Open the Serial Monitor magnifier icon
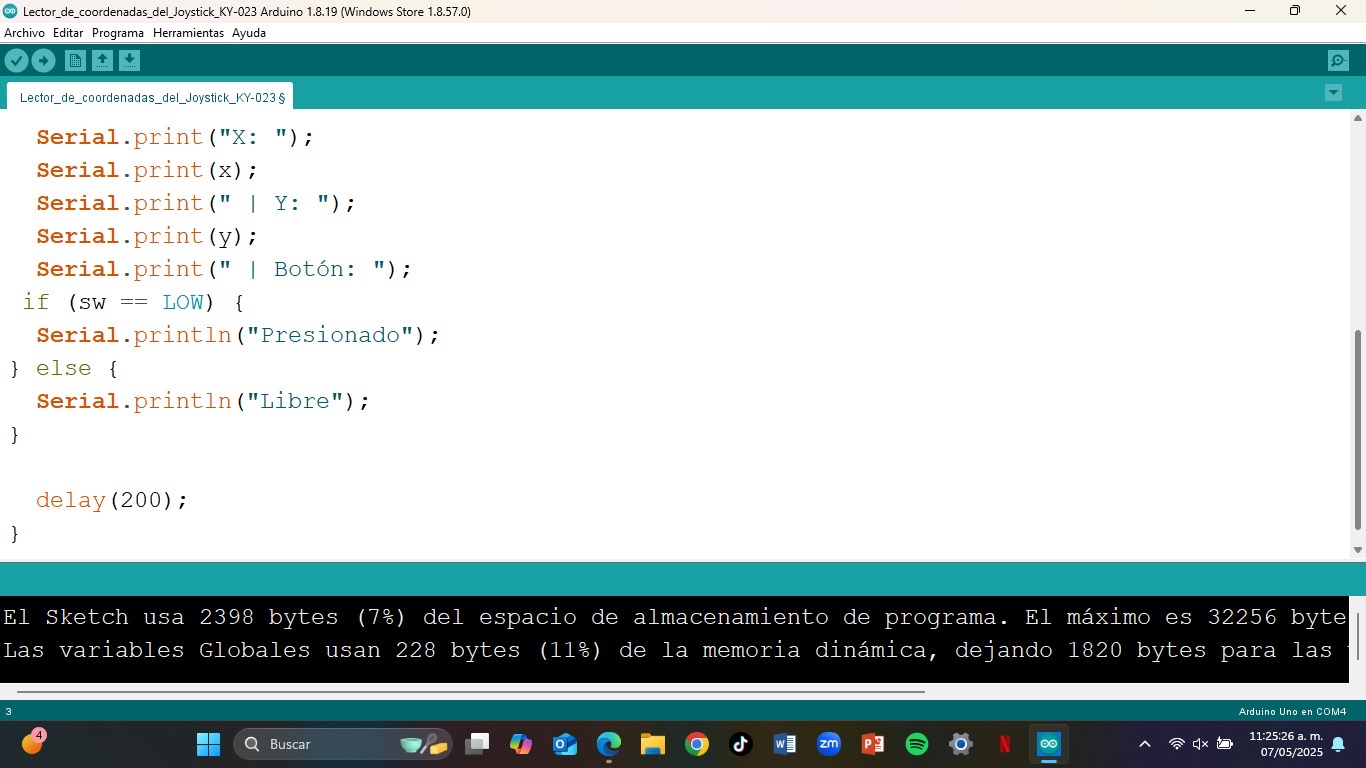 click(x=1338, y=61)
